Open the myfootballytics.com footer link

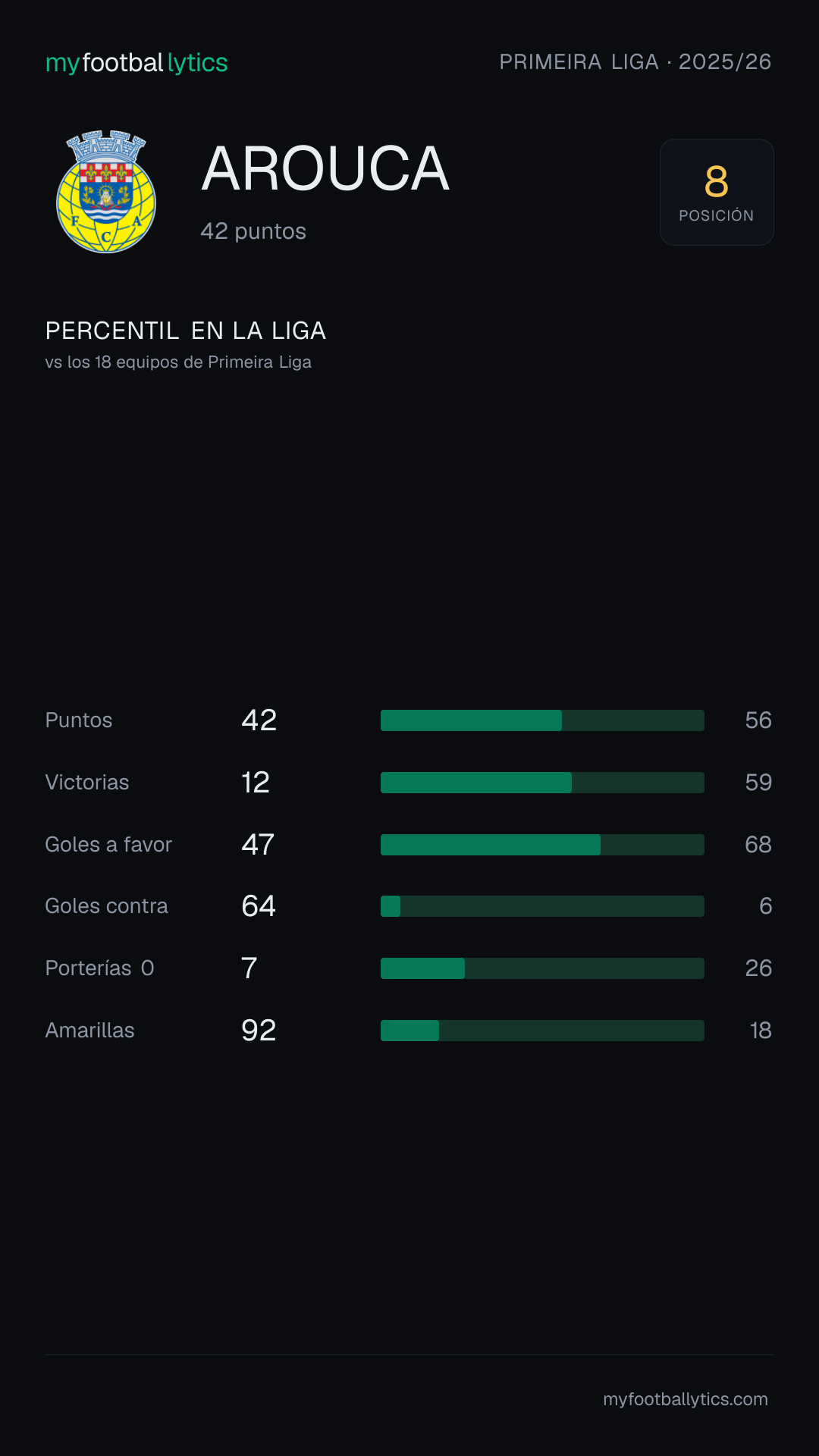686,1399
